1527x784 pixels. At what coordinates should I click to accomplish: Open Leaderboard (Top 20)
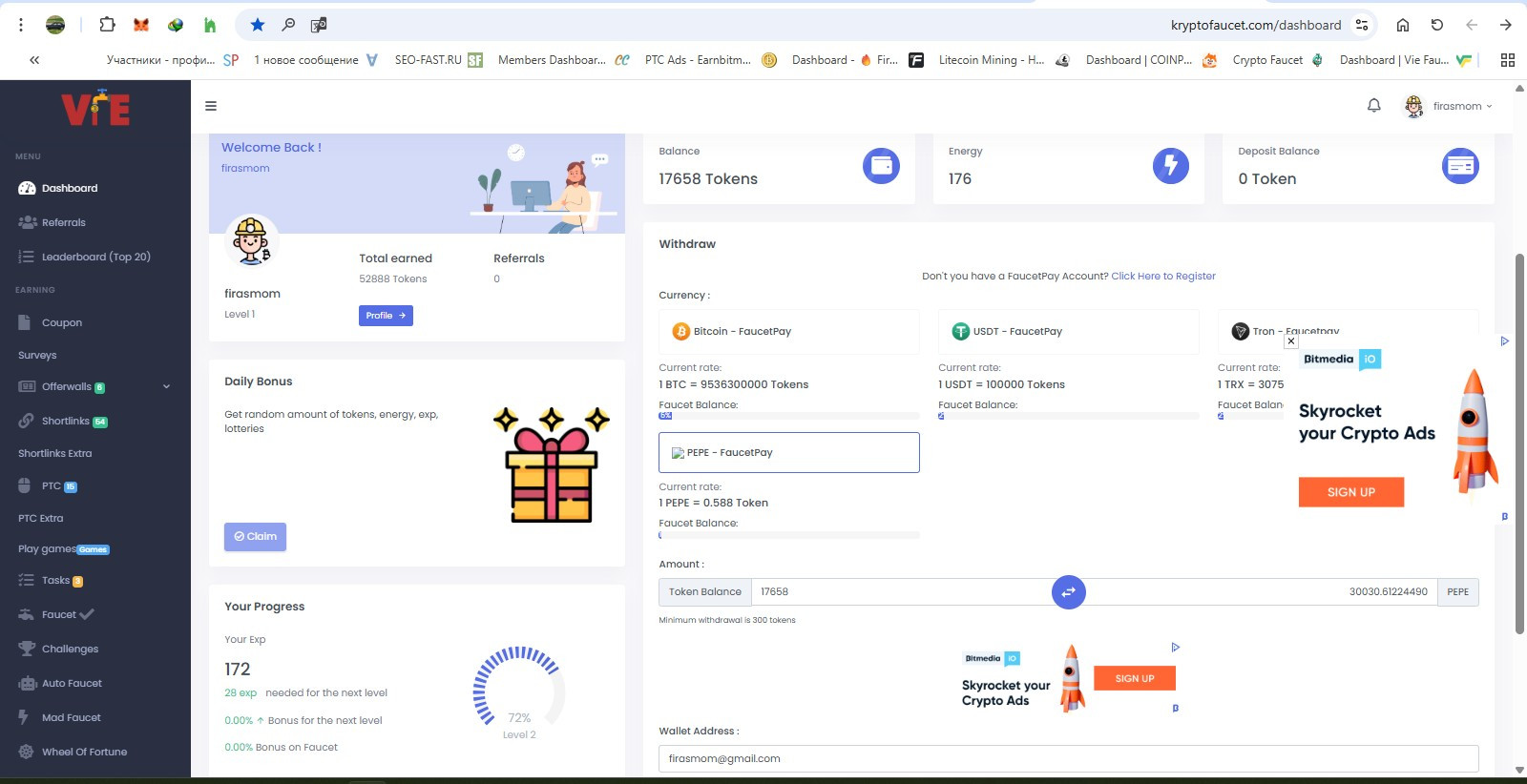tap(96, 257)
